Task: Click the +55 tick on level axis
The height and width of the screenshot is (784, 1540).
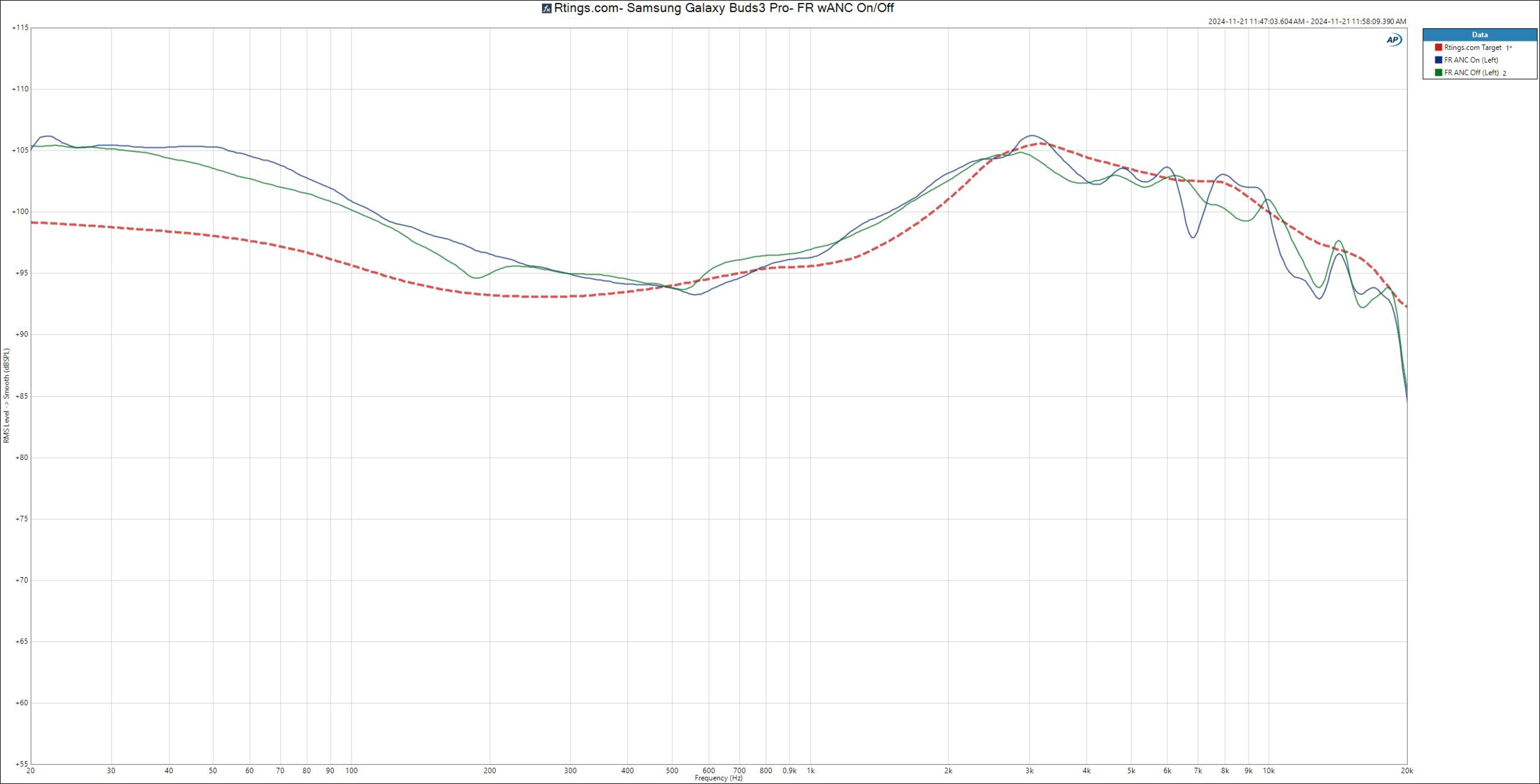Action: [22, 764]
